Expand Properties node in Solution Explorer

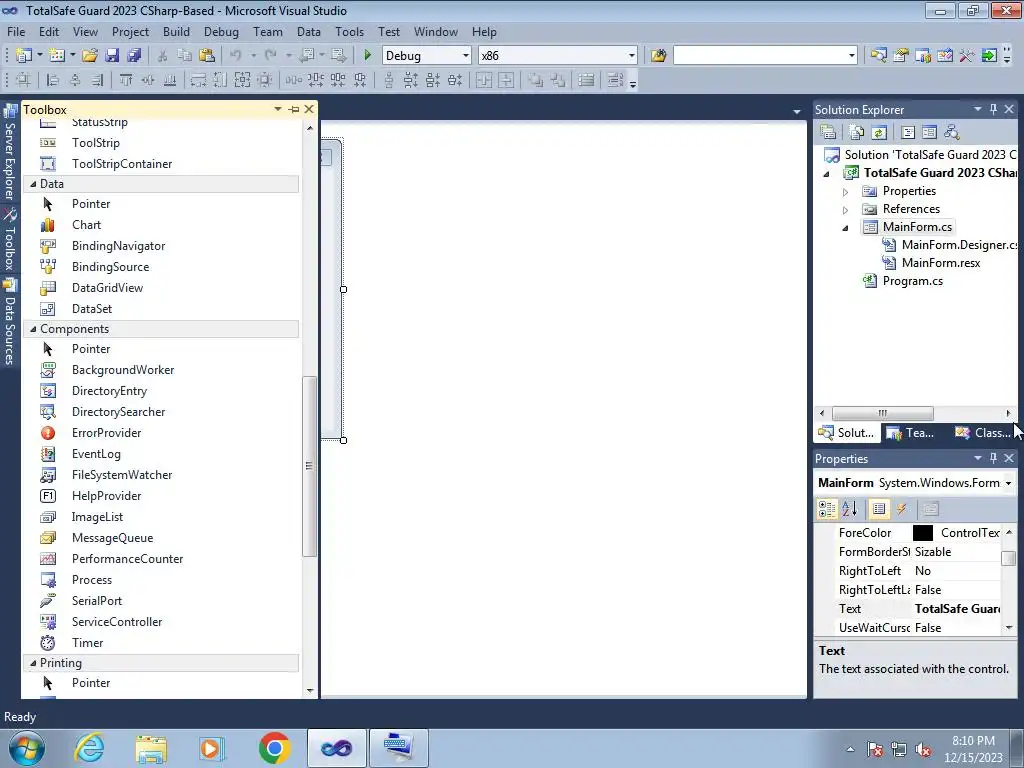(845, 191)
